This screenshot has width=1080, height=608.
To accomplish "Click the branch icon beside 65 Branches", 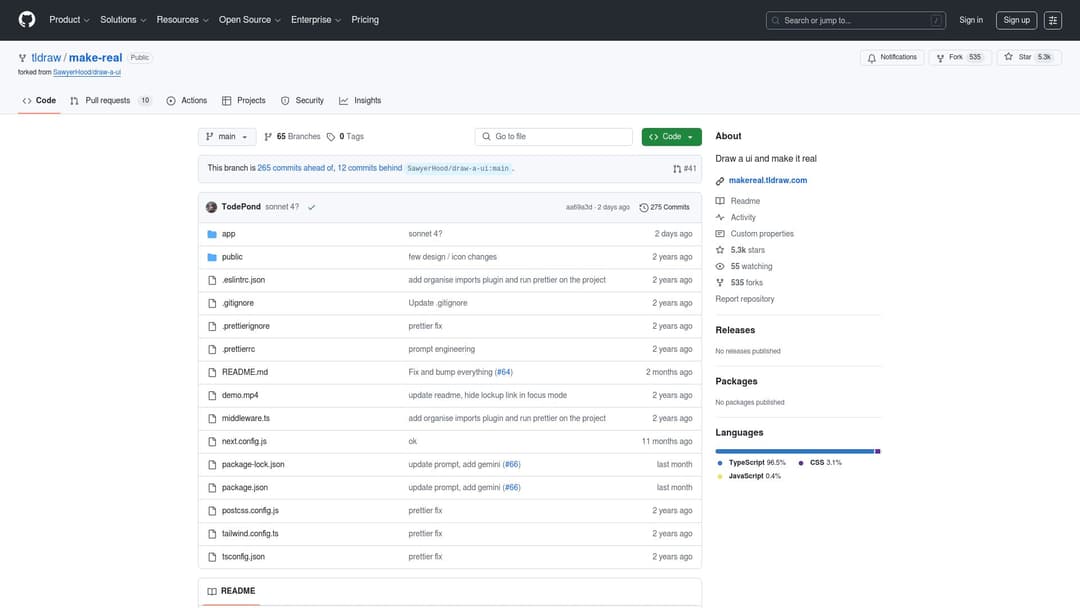I will [x=268, y=137].
